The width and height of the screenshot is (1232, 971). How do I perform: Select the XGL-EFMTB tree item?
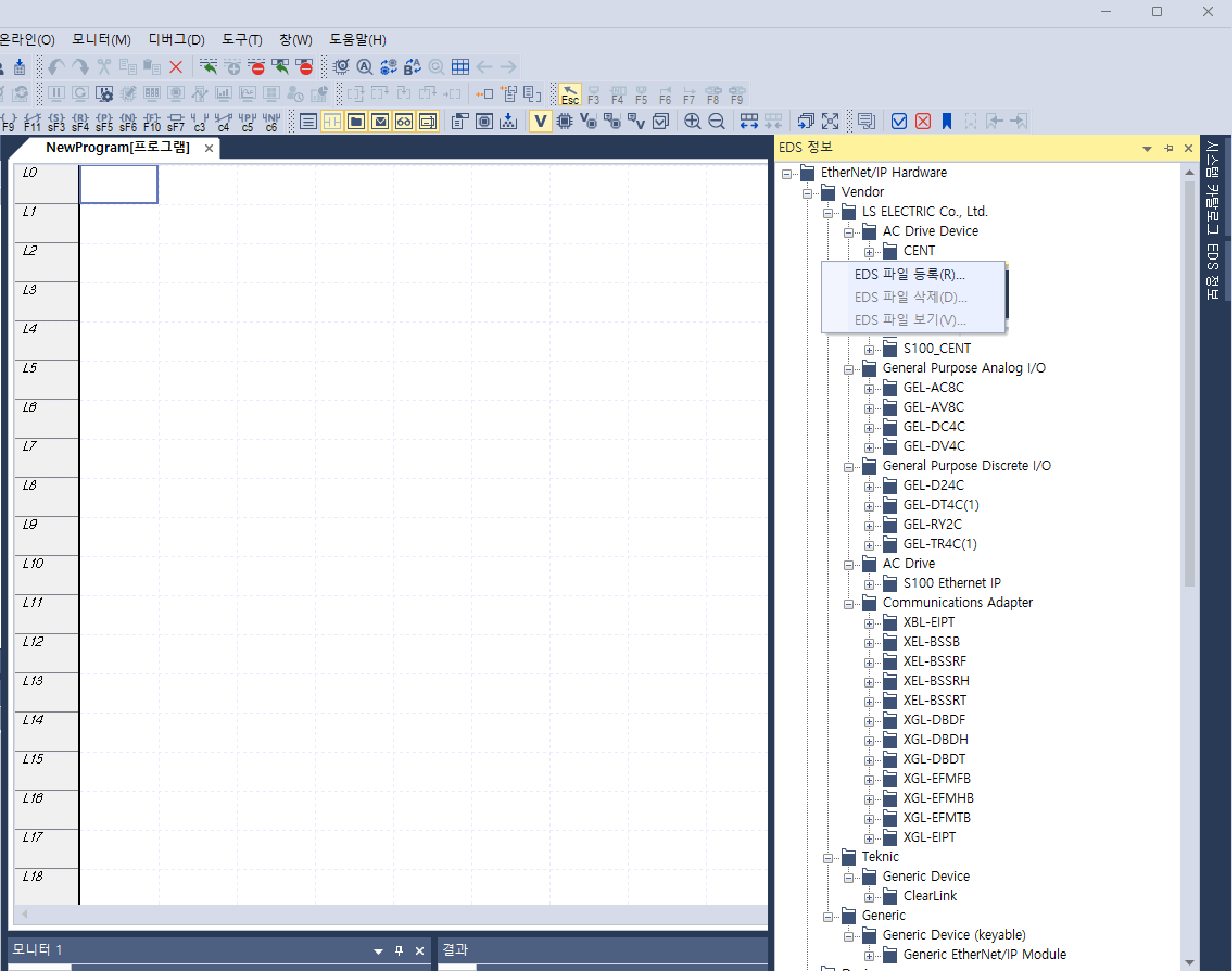(937, 817)
